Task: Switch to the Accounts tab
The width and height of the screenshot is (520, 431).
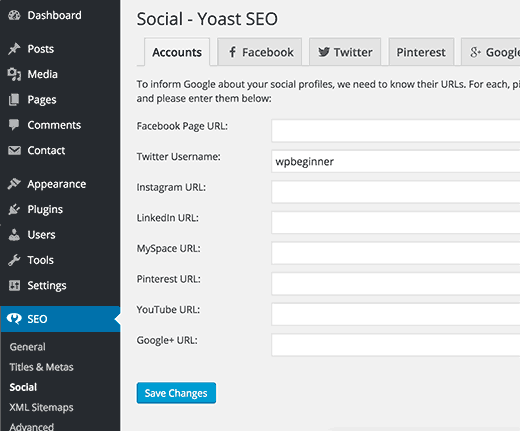Action: coord(177,52)
